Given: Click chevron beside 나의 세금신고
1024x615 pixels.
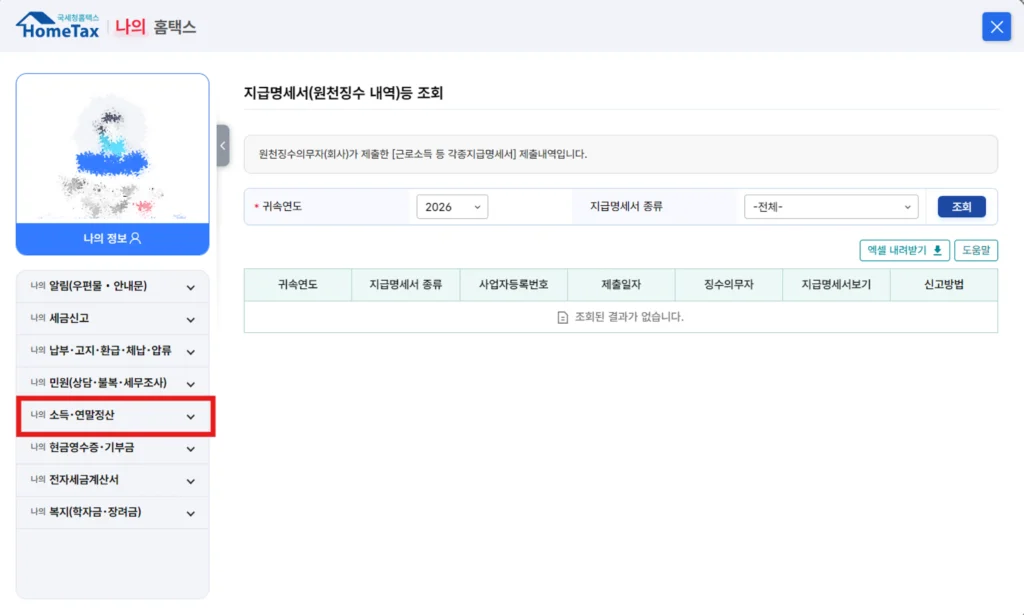Looking at the screenshot, I should [x=191, y=320].
